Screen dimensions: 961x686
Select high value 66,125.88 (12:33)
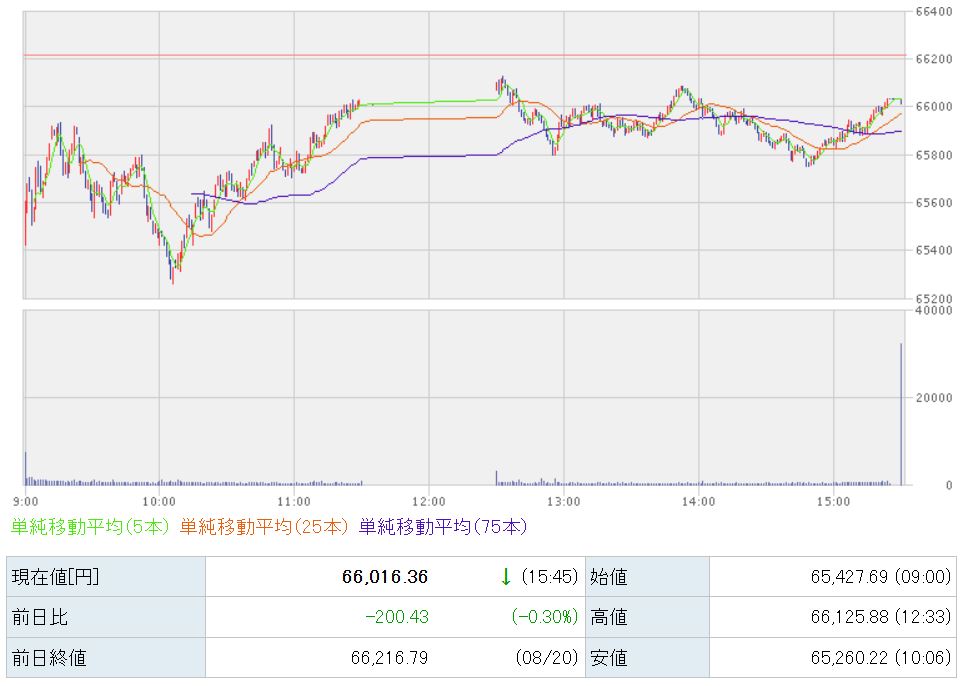881,617
